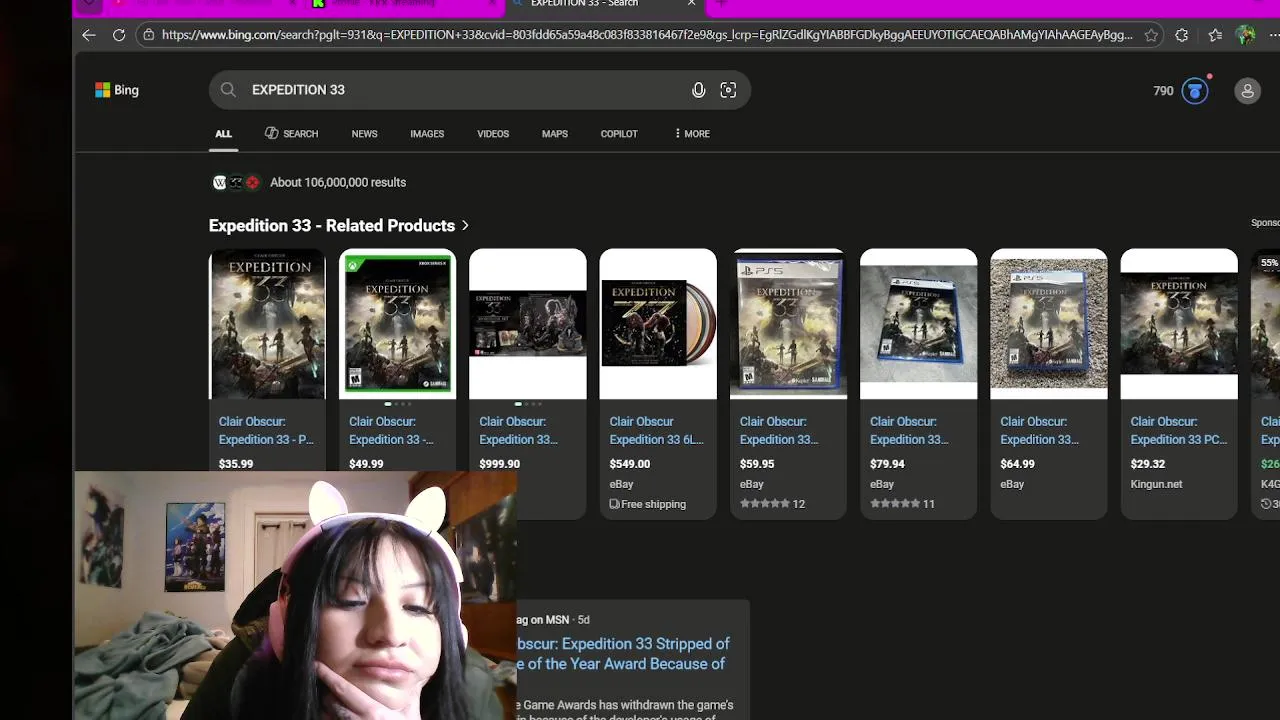Open Clair Obscur: Expedition 33 PC... link
Screen dimensions: 1280x720
point(1178,431)
